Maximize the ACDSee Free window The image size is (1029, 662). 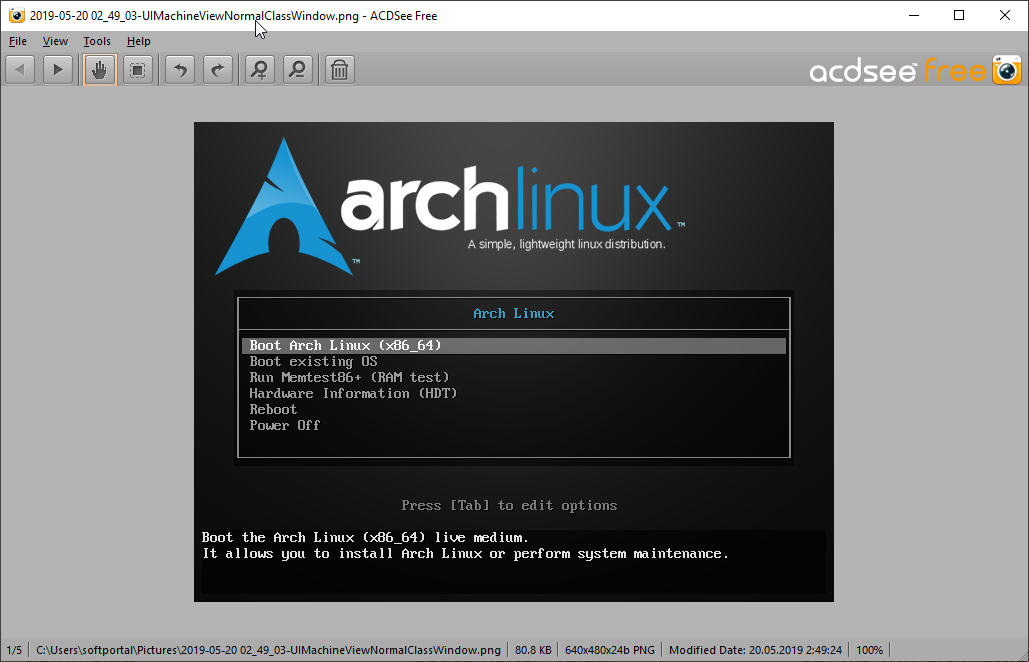(x=959, y=15)
